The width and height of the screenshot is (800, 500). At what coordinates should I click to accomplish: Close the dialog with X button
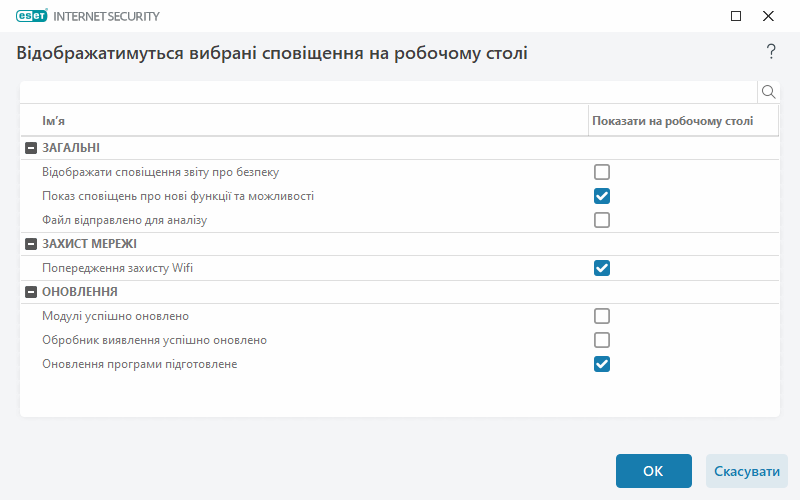click(768, 16)
